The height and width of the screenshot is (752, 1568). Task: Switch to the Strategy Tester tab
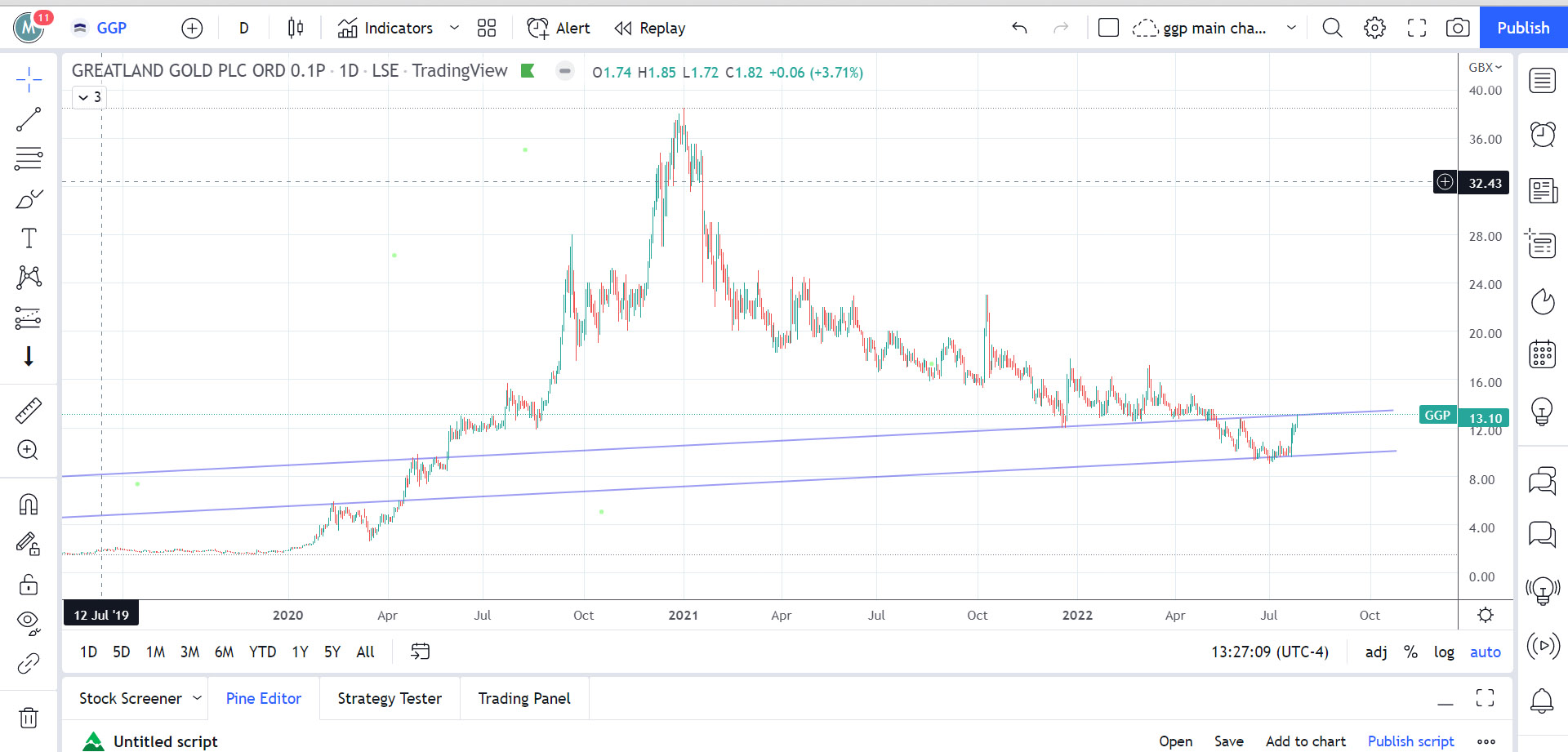[390, 698]
